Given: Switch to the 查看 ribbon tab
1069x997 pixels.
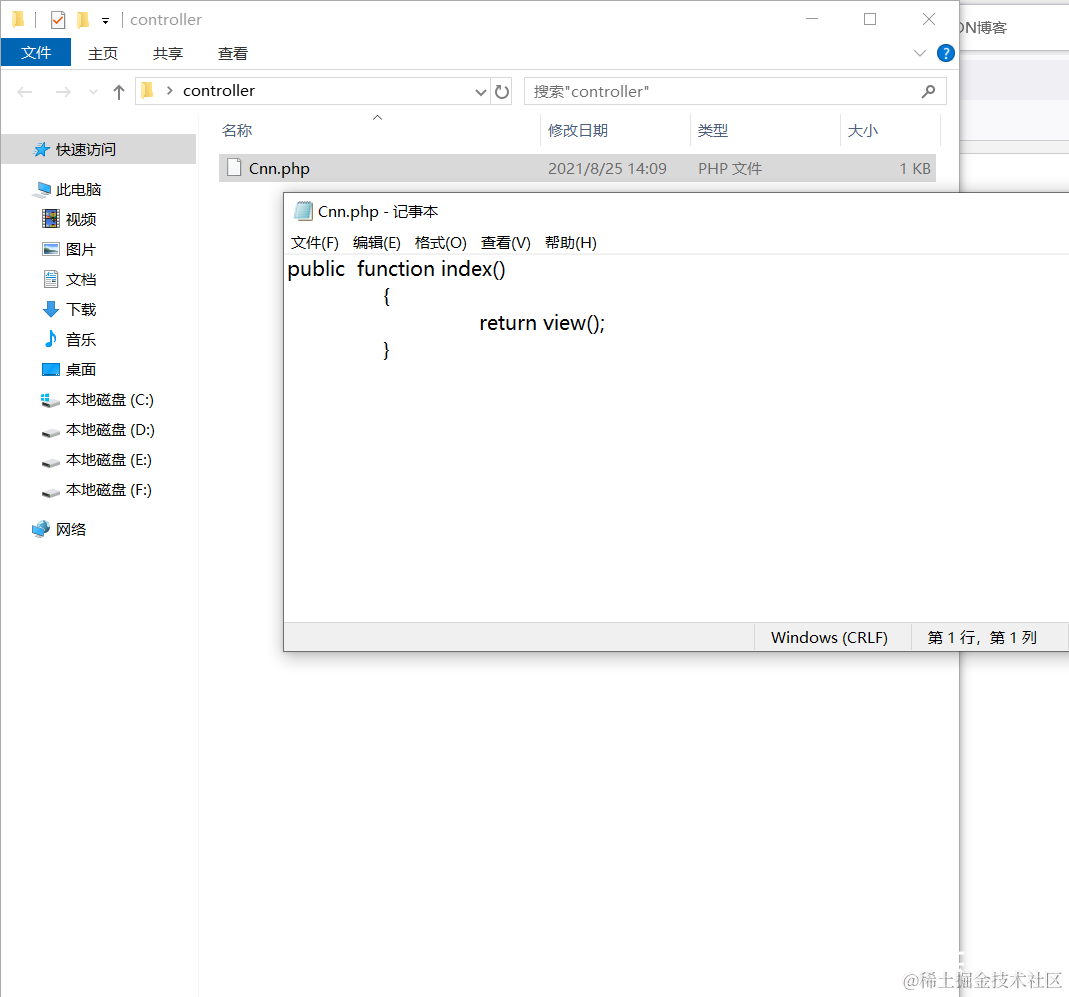Looking at the screenshot, I should 232,53.
